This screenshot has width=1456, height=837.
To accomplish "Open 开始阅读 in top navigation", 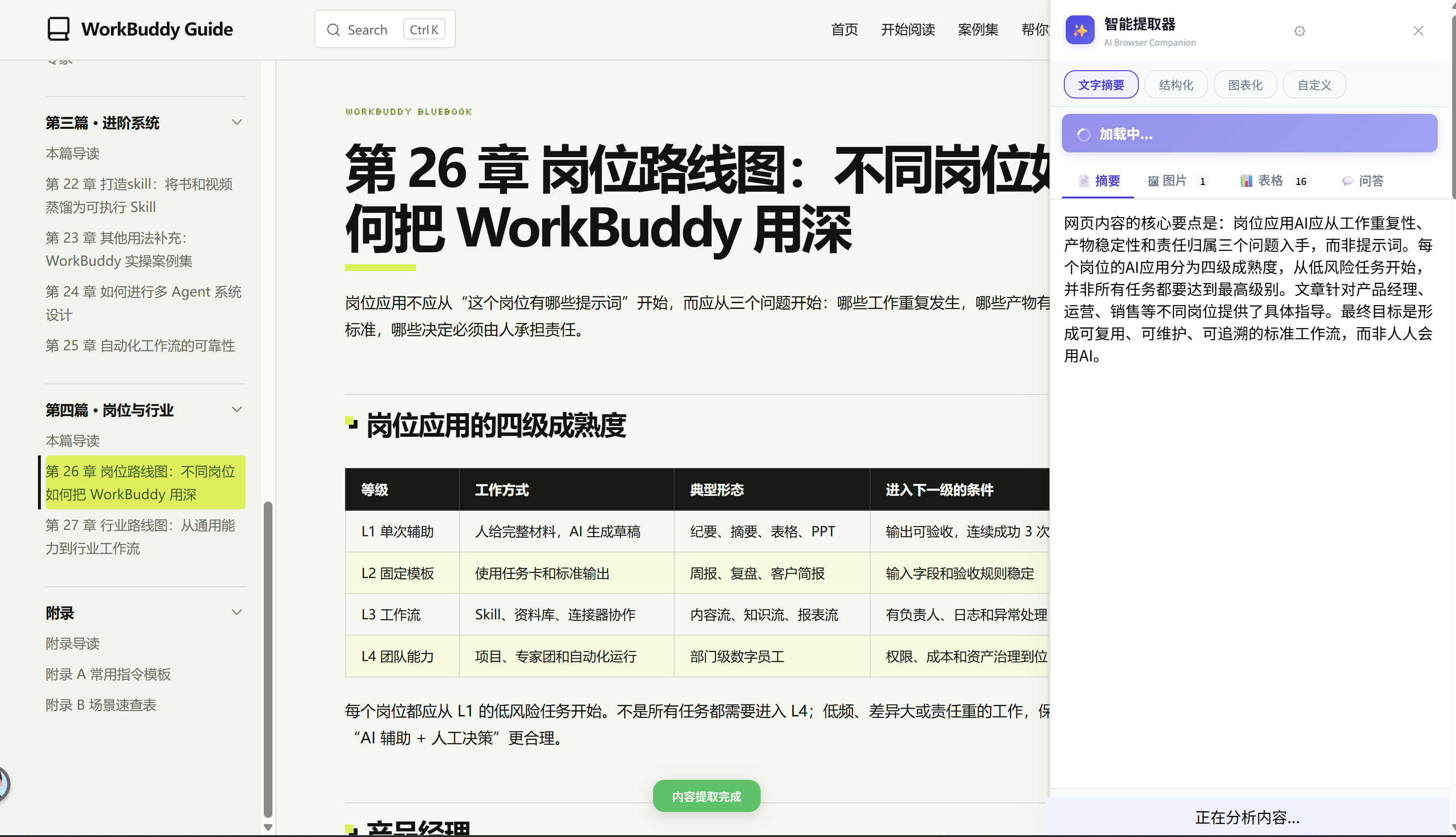I will click(x=908, y=30).
